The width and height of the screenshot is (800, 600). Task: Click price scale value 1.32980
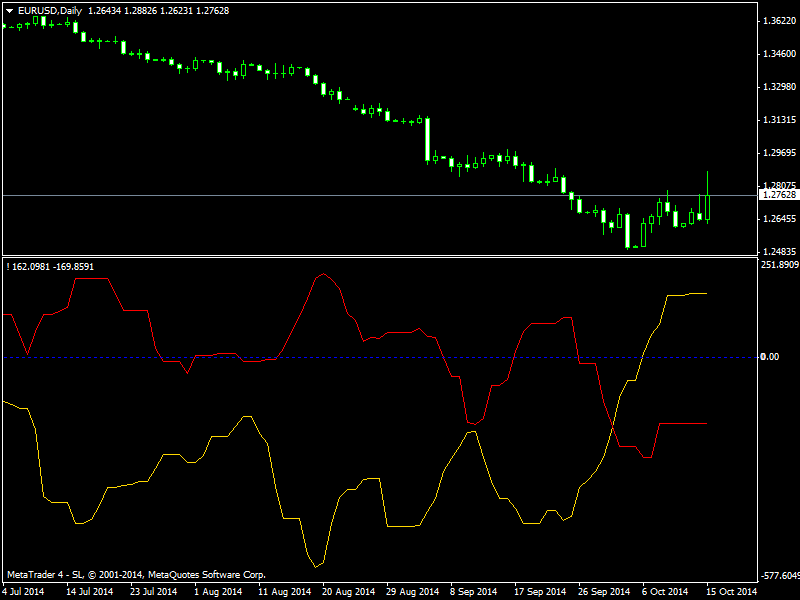pyautogui.click(x=779, y=87)
